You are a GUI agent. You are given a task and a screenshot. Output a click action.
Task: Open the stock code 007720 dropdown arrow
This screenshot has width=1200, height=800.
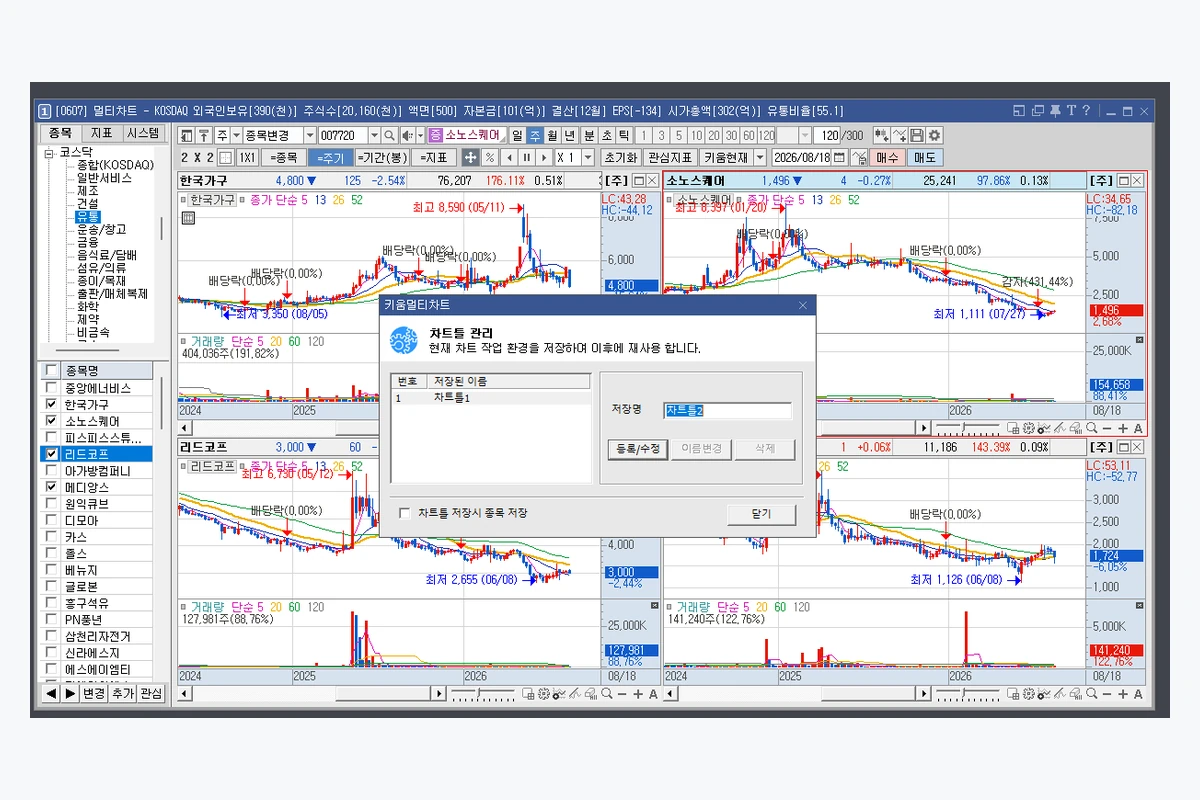374,135
